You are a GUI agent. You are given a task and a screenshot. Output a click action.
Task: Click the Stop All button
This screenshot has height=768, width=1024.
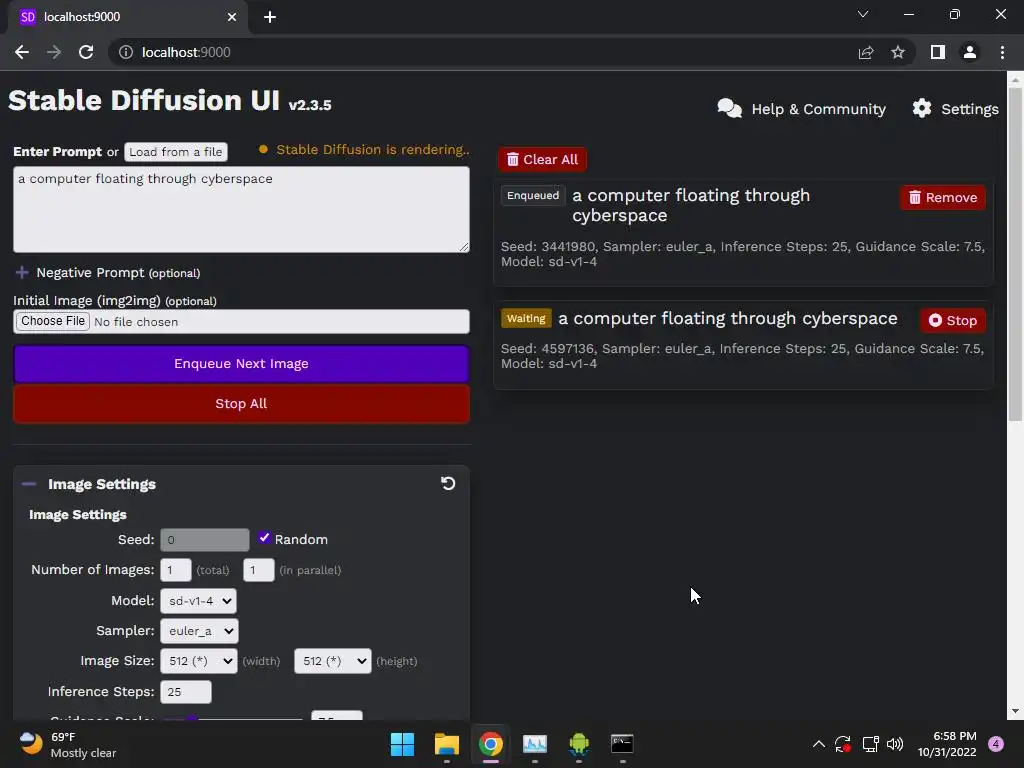point(241,404)
